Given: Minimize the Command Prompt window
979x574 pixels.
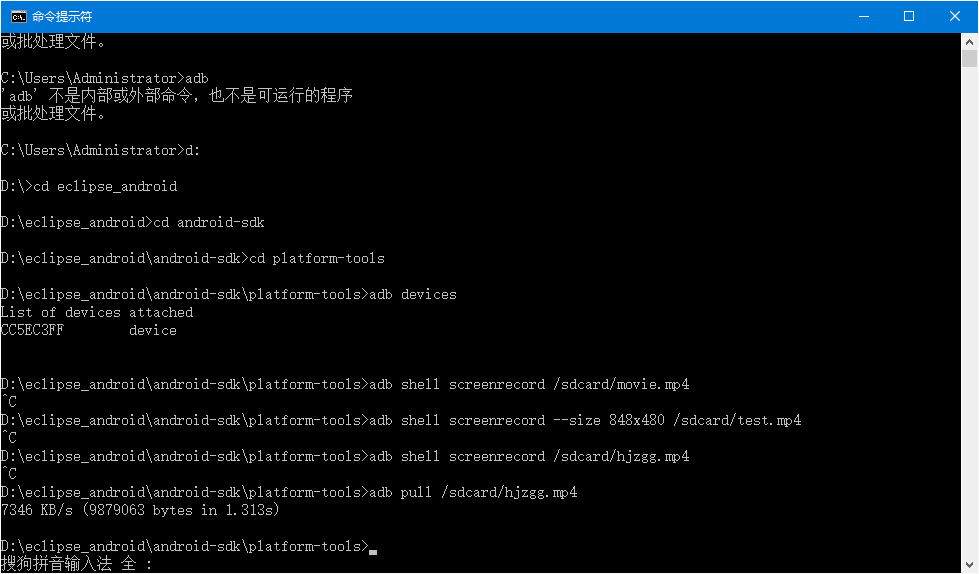Looking at the screenshot, I should (864, 16).
